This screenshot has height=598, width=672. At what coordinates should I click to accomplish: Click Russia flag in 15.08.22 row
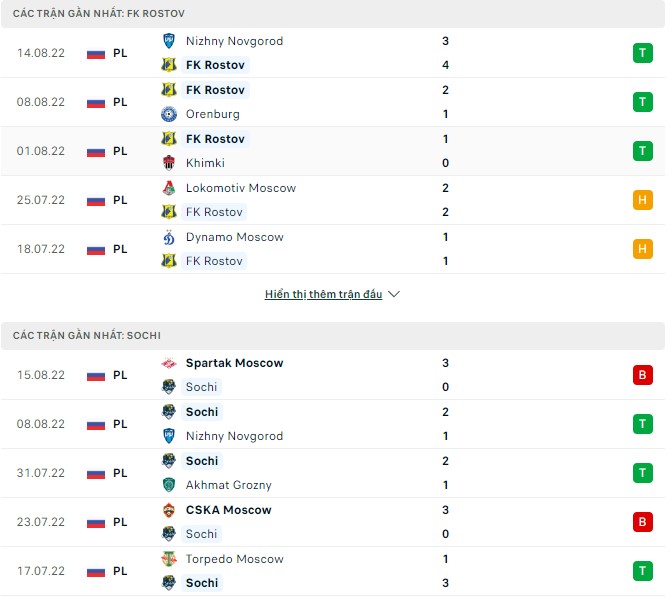coord(96,376)
